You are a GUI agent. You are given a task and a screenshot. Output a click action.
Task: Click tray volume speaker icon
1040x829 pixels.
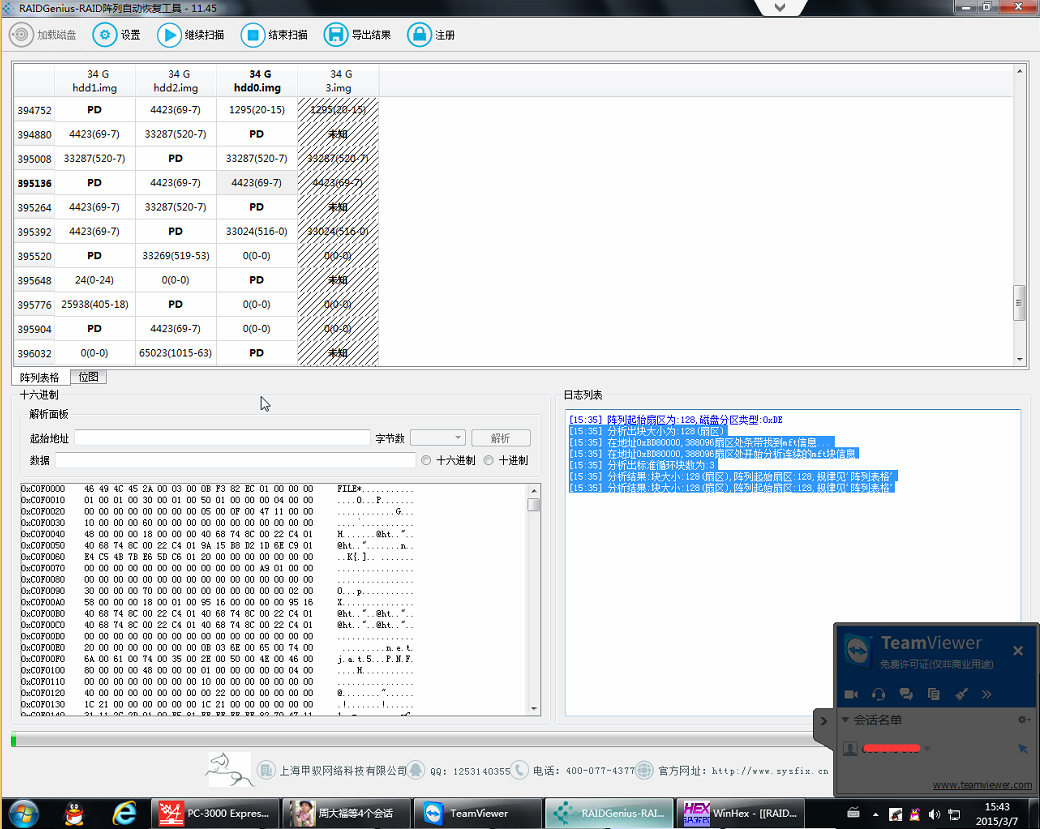[x=934, y=814]
